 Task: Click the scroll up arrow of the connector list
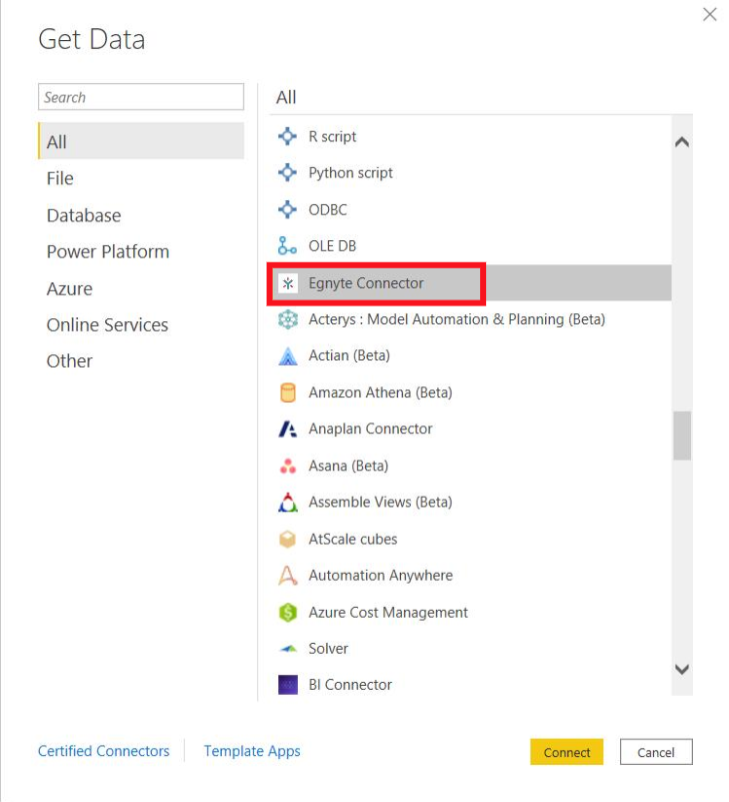(682, 142)
